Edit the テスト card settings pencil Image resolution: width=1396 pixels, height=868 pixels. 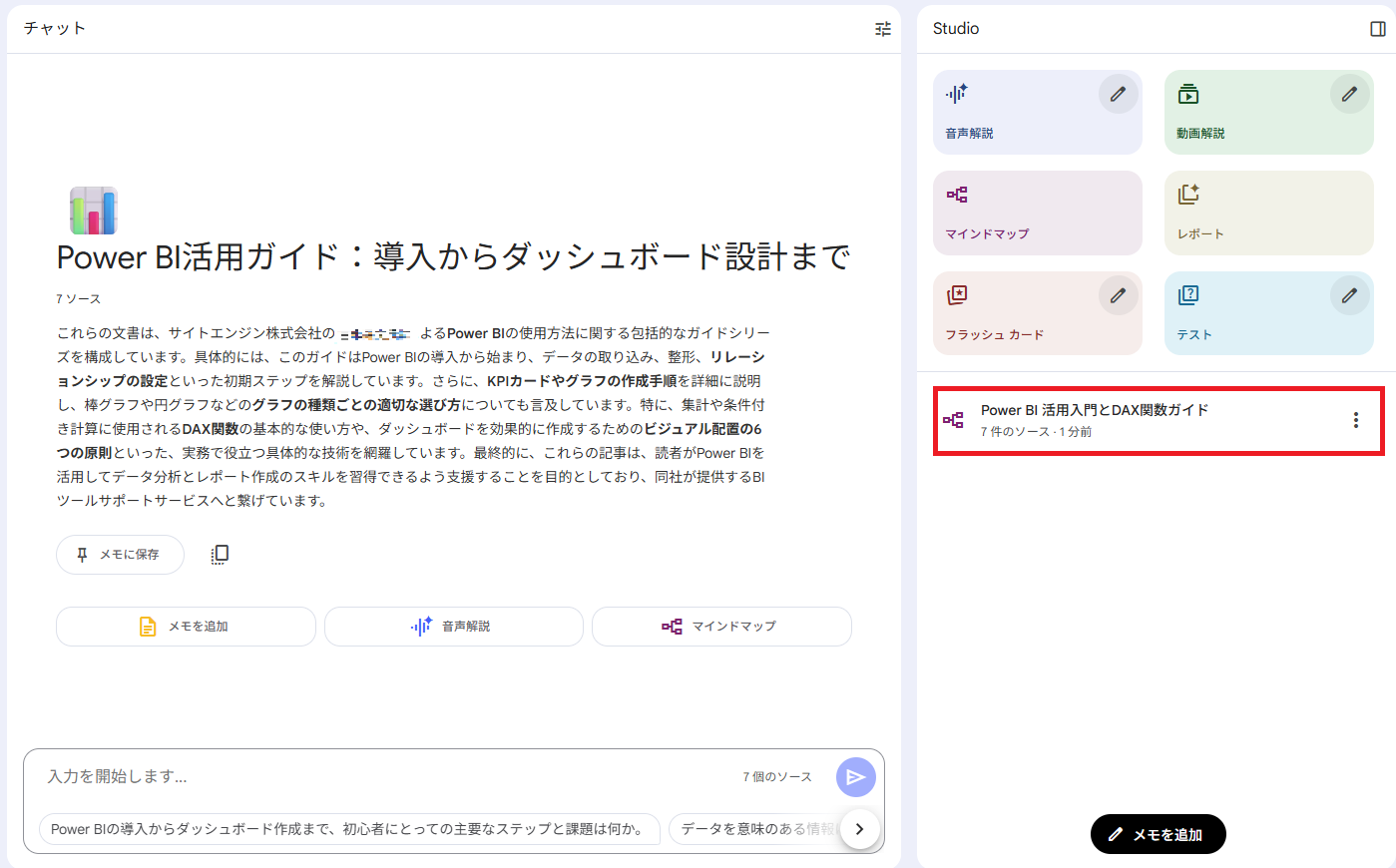tap(1350, 295)
